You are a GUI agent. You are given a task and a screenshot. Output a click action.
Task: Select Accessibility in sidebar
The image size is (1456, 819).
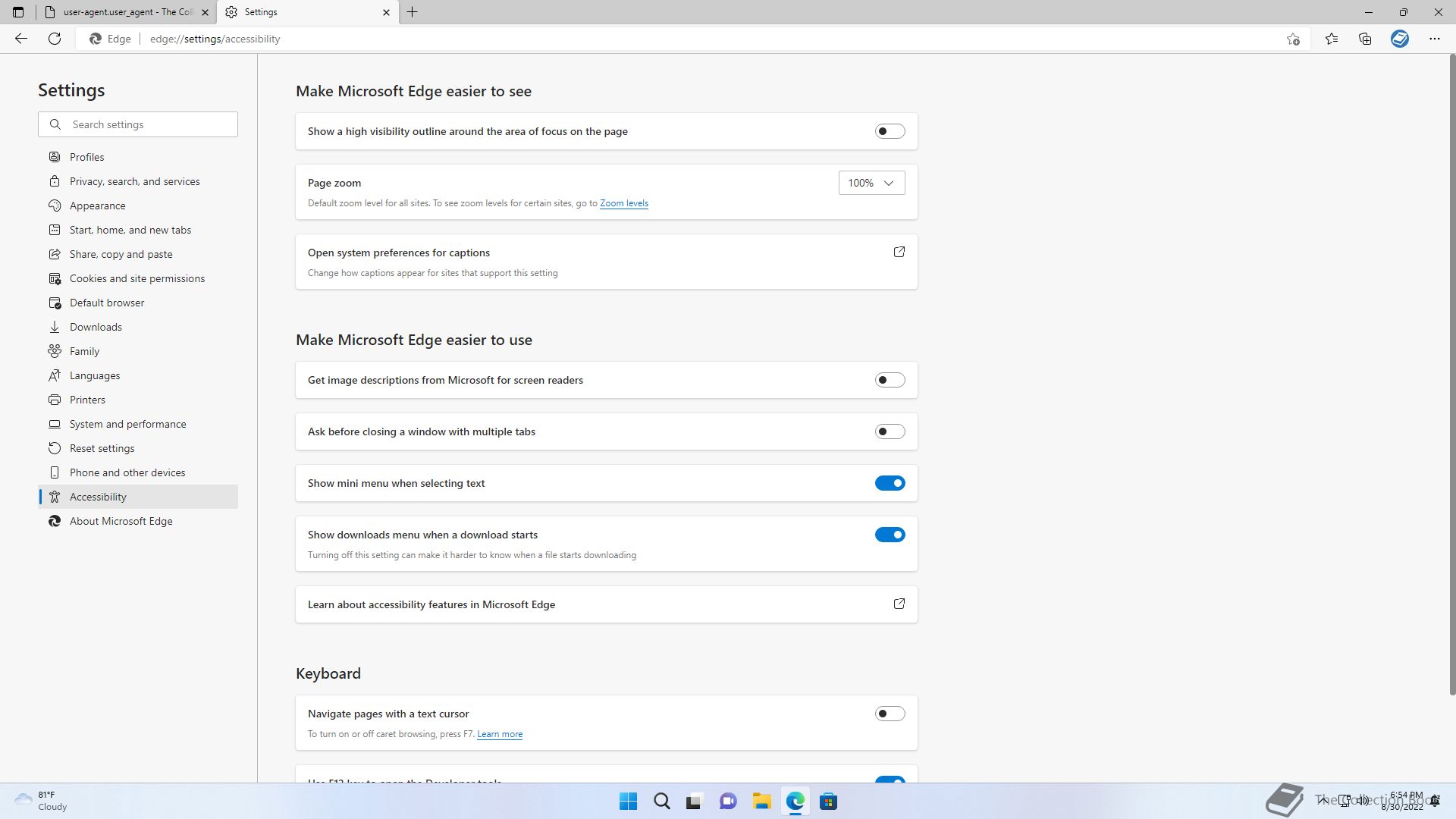[138, 497]
